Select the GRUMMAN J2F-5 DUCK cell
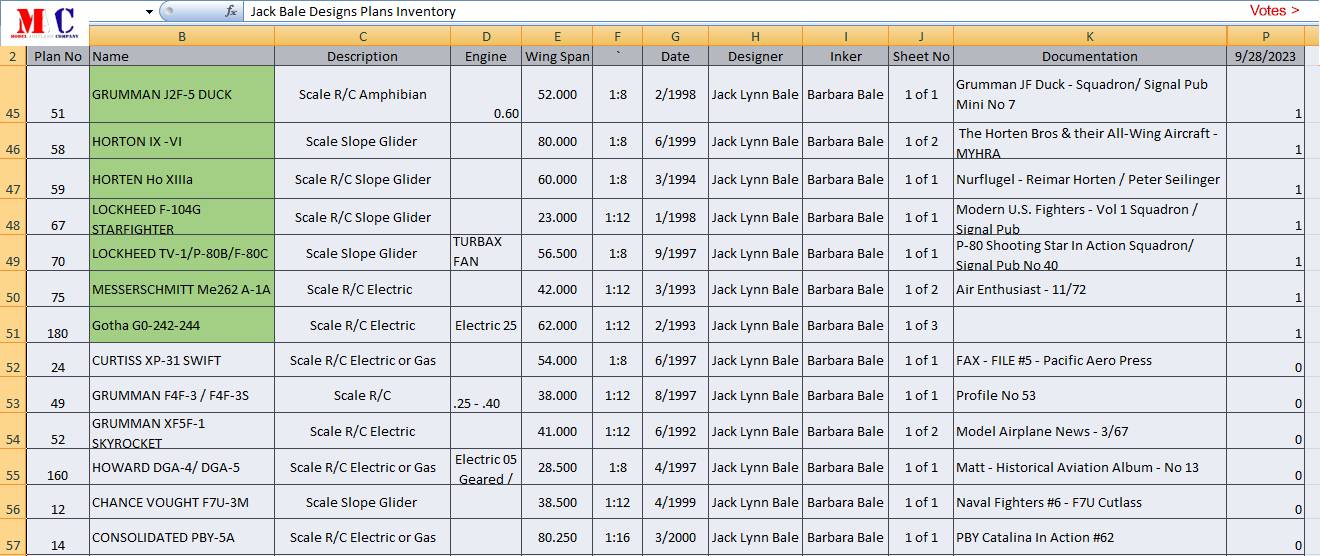 (182, 95)
